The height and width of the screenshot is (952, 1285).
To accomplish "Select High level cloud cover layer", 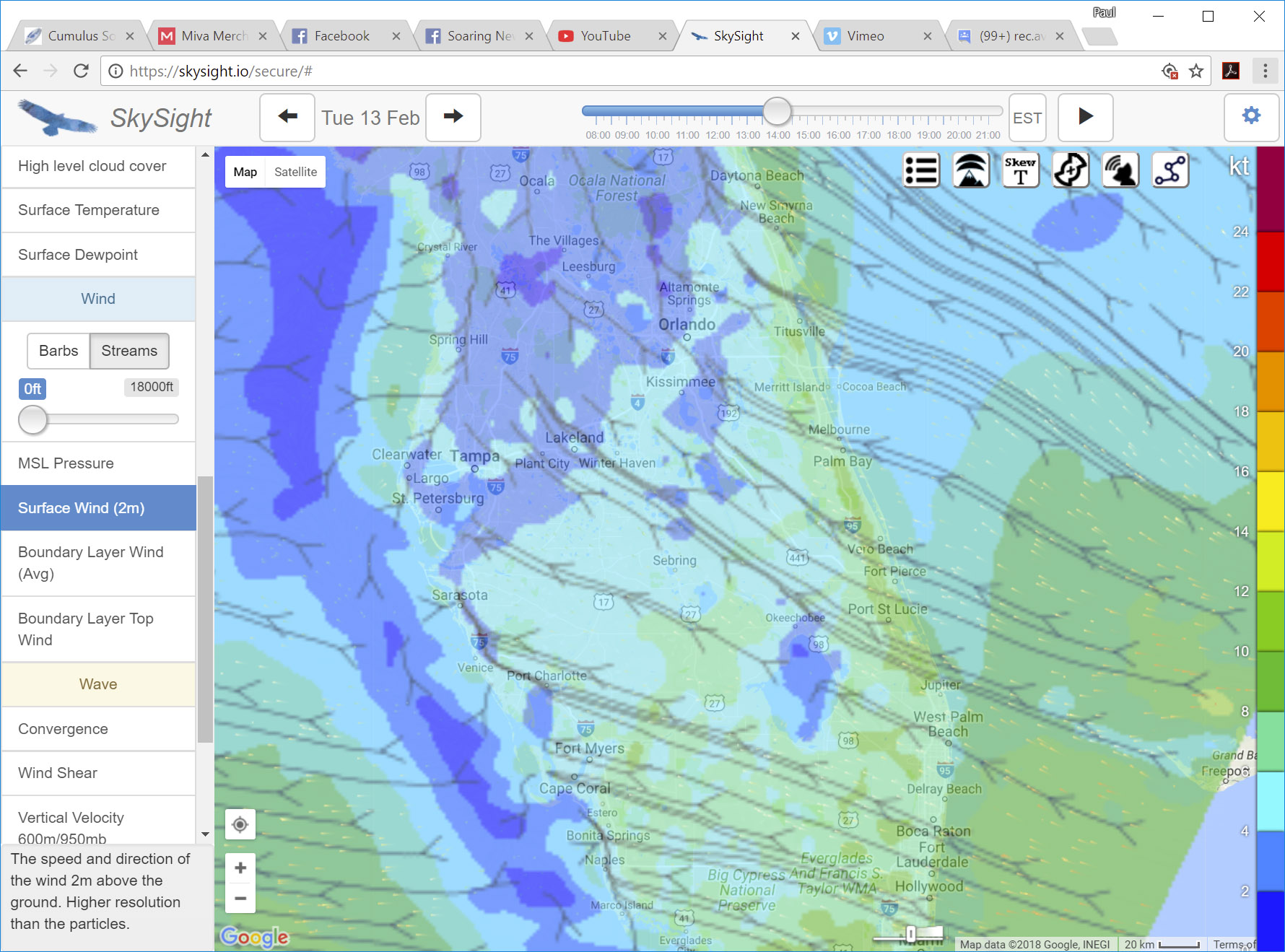I will click(98, 166).
